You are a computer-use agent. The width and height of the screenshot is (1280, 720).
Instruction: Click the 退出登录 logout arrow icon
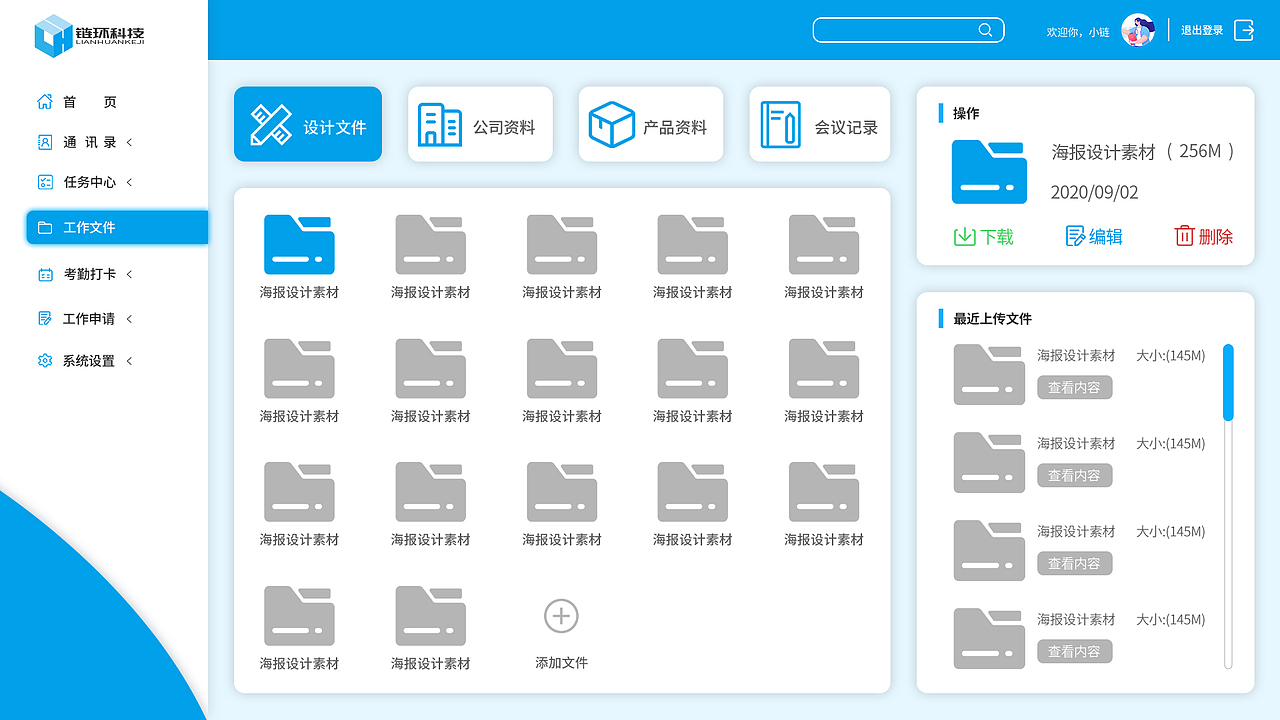1244,30
